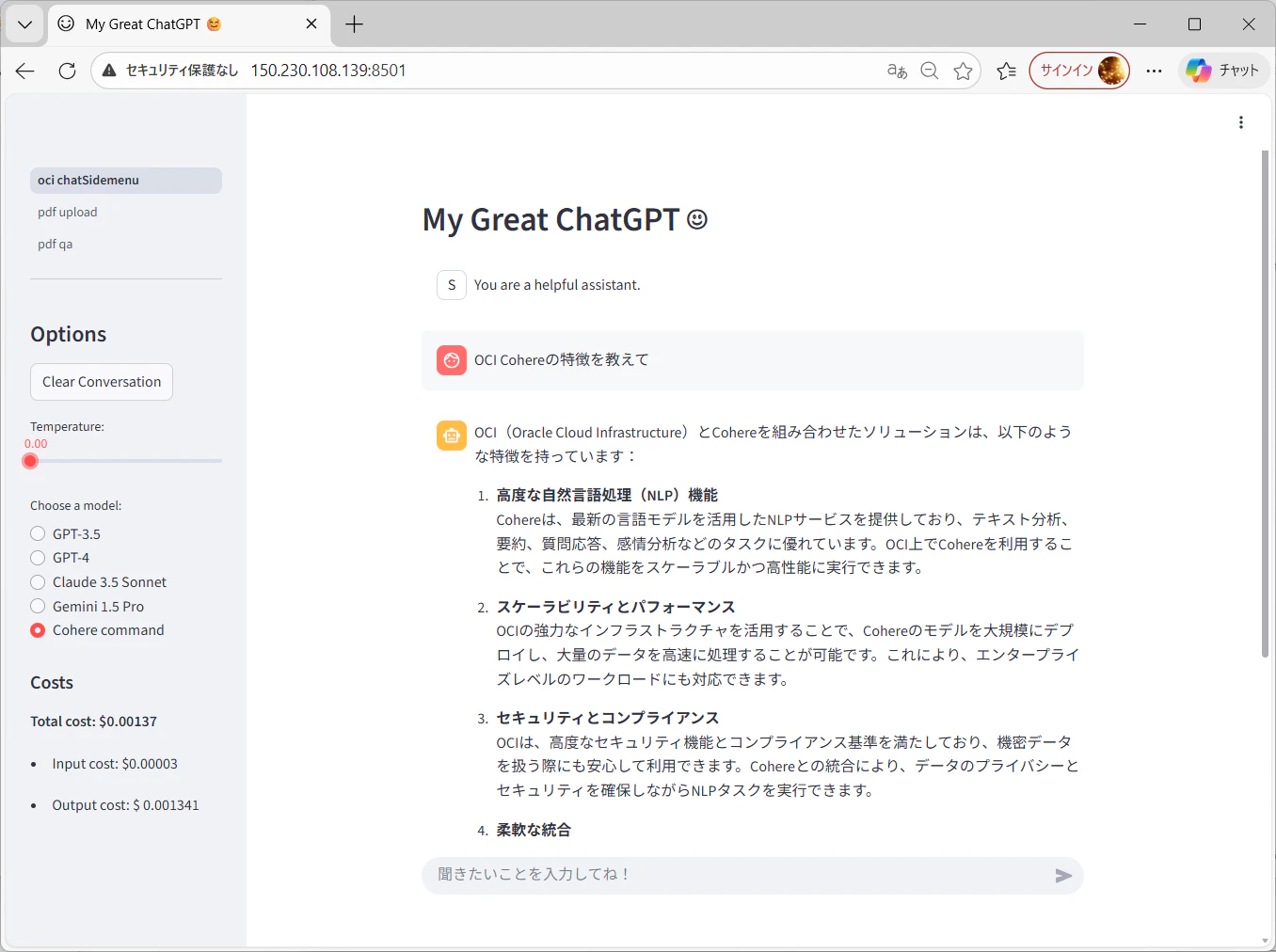Click the address bar URL 150.230.108.139:8501
This screenshot has height=952, width=1276.
point(328,71)
